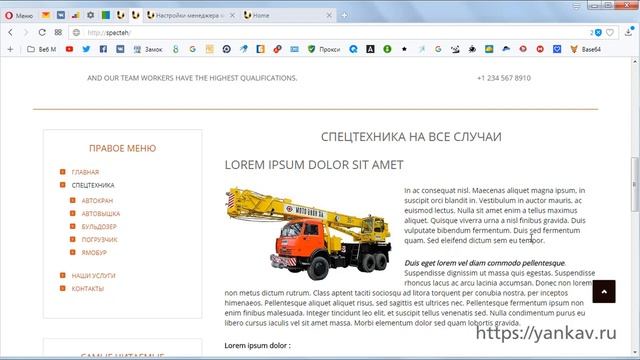This screenshot has height=360, width=640.
Task: Open the colorful Google G bookmark
Action: pos(192,49)
